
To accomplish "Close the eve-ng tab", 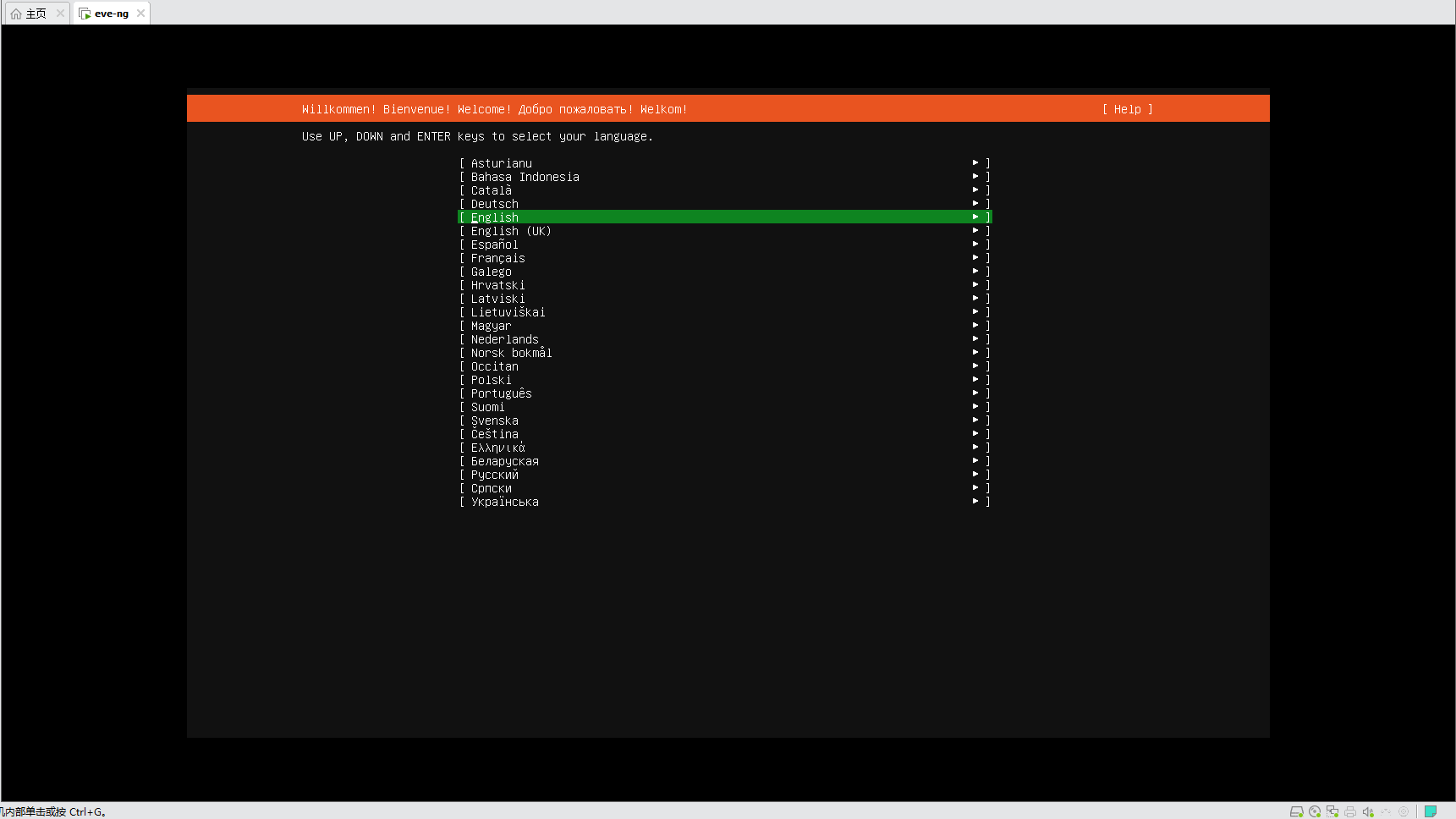I will point(141,14).
